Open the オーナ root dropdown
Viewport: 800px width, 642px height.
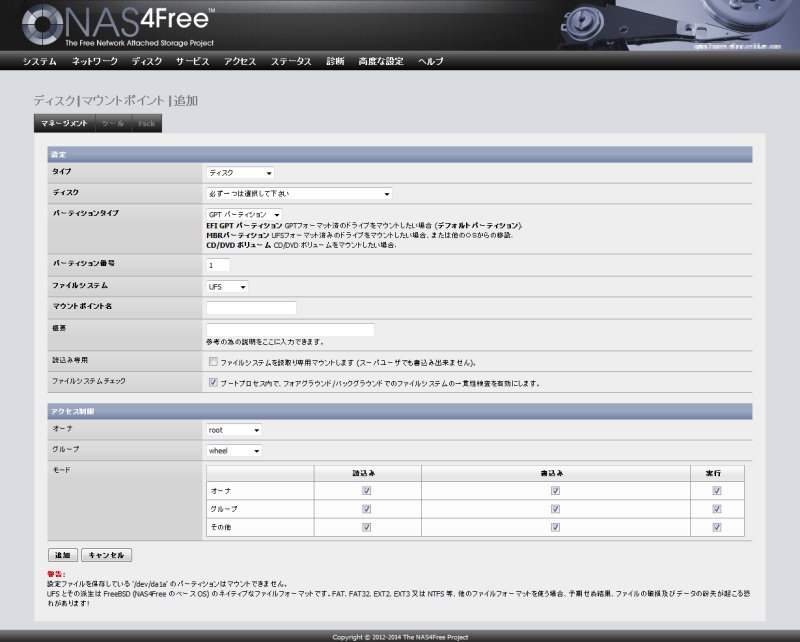[234, 430]
